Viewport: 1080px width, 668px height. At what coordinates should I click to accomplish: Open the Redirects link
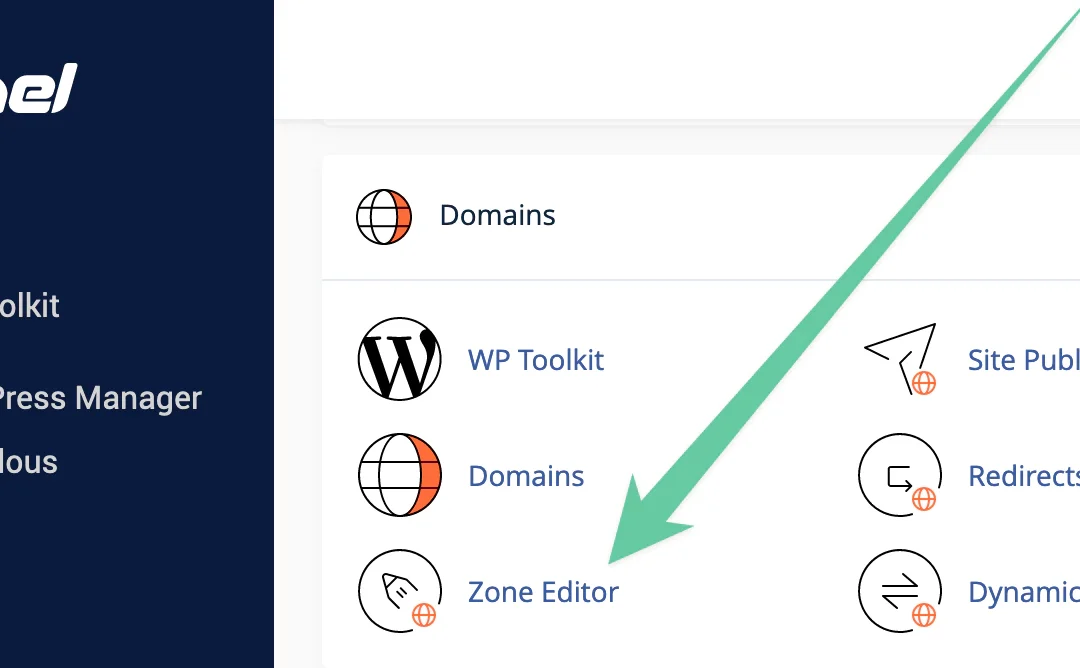(x=1020, y=476)
